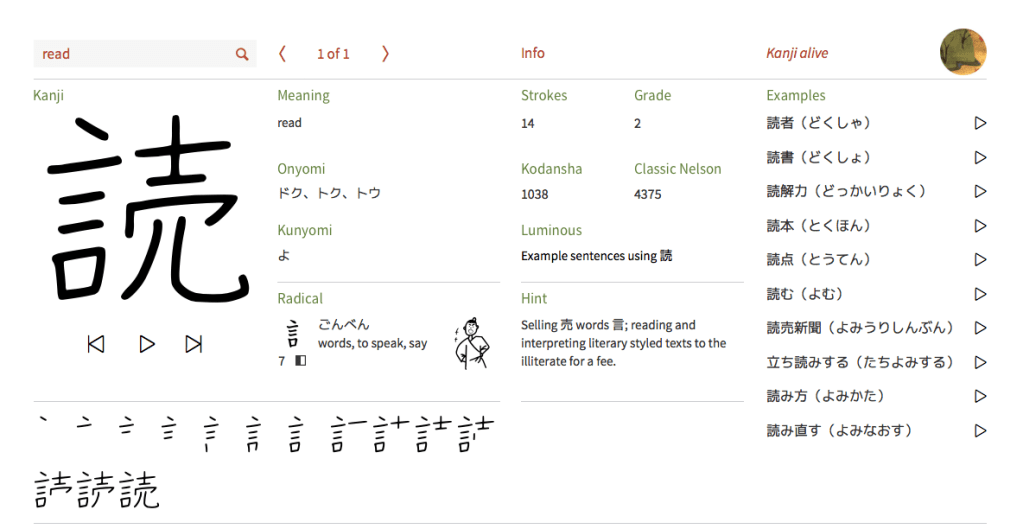
Task: Play audio for 読む (よむ)
Action: pos(980,294)
